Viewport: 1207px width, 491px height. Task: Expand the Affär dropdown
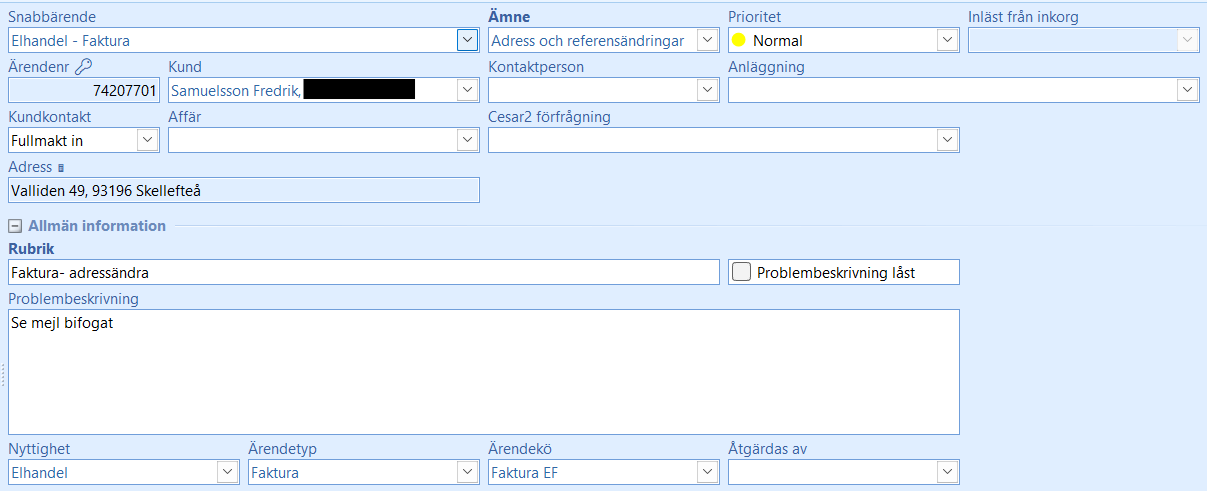coord(467,140)
